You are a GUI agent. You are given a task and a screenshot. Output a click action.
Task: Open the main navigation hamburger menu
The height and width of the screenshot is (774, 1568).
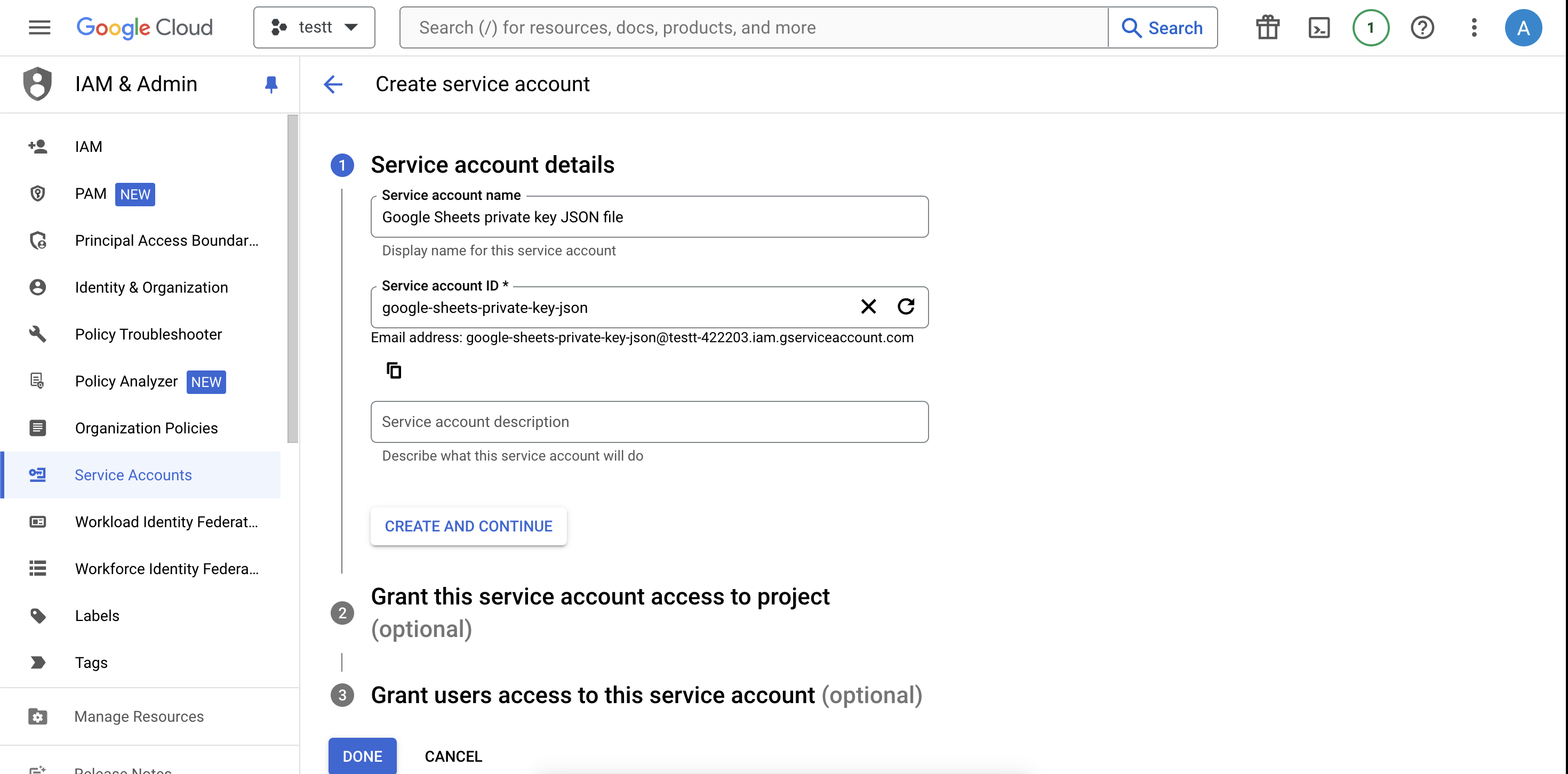(x=39, y=27)
